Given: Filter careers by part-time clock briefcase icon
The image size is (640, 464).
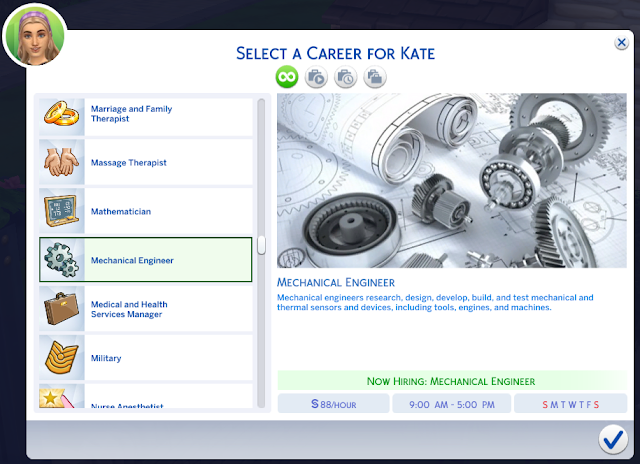Looking at the screenshot, I should tap(346, 77).
